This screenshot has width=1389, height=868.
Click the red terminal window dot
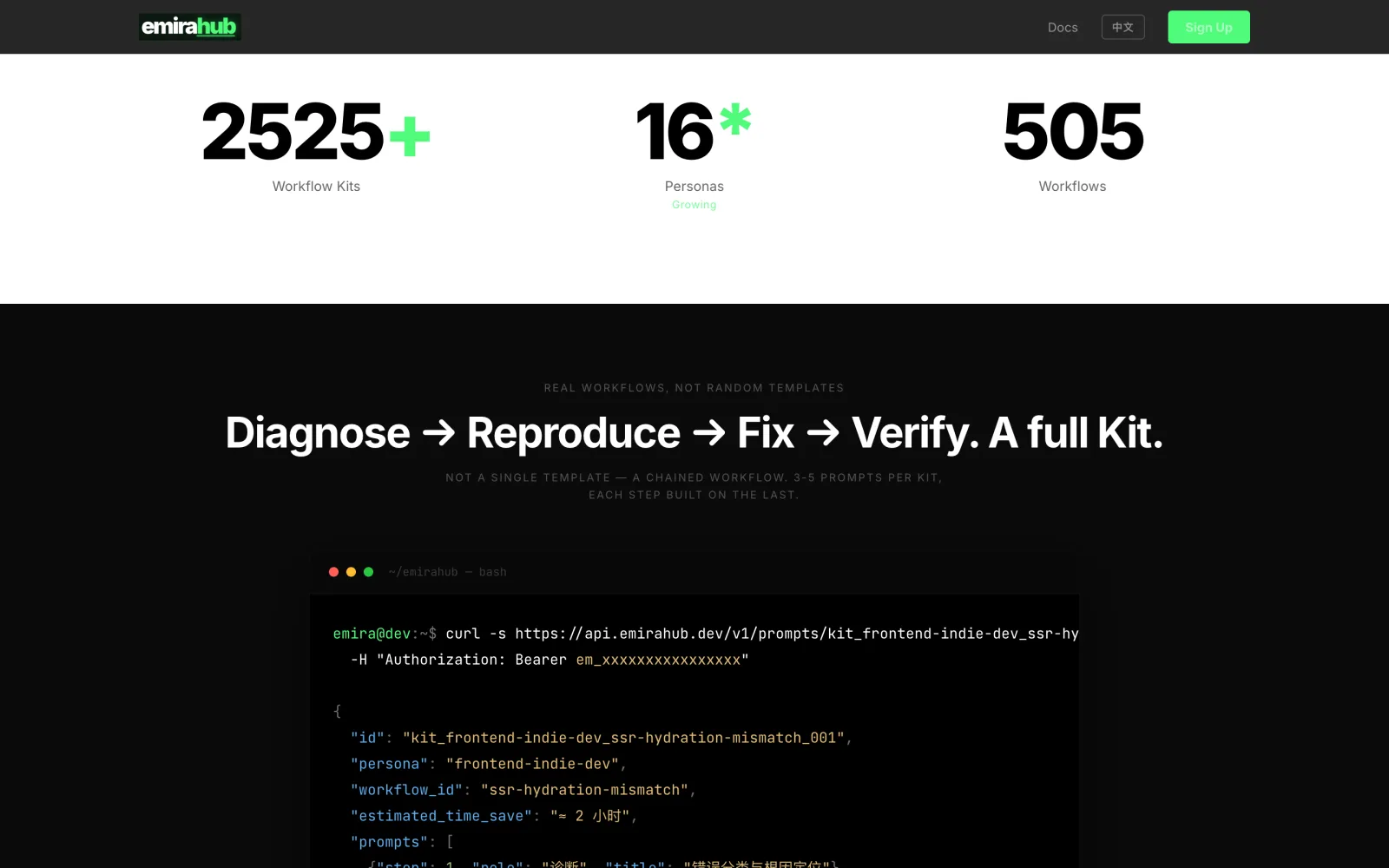coord(333,572)
